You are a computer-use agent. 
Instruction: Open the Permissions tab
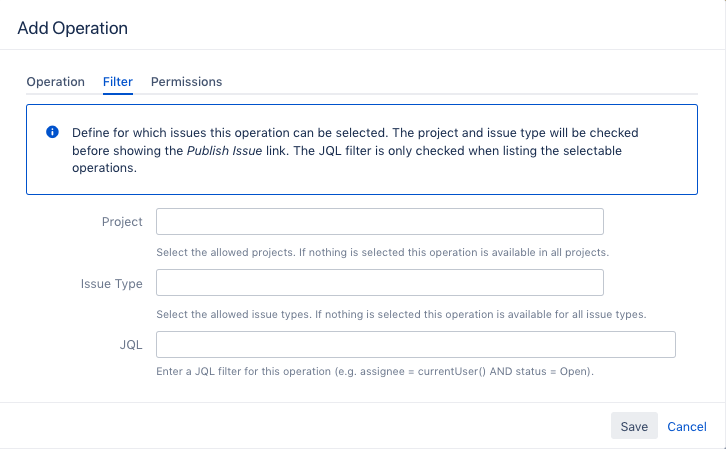tap(186, 82)
